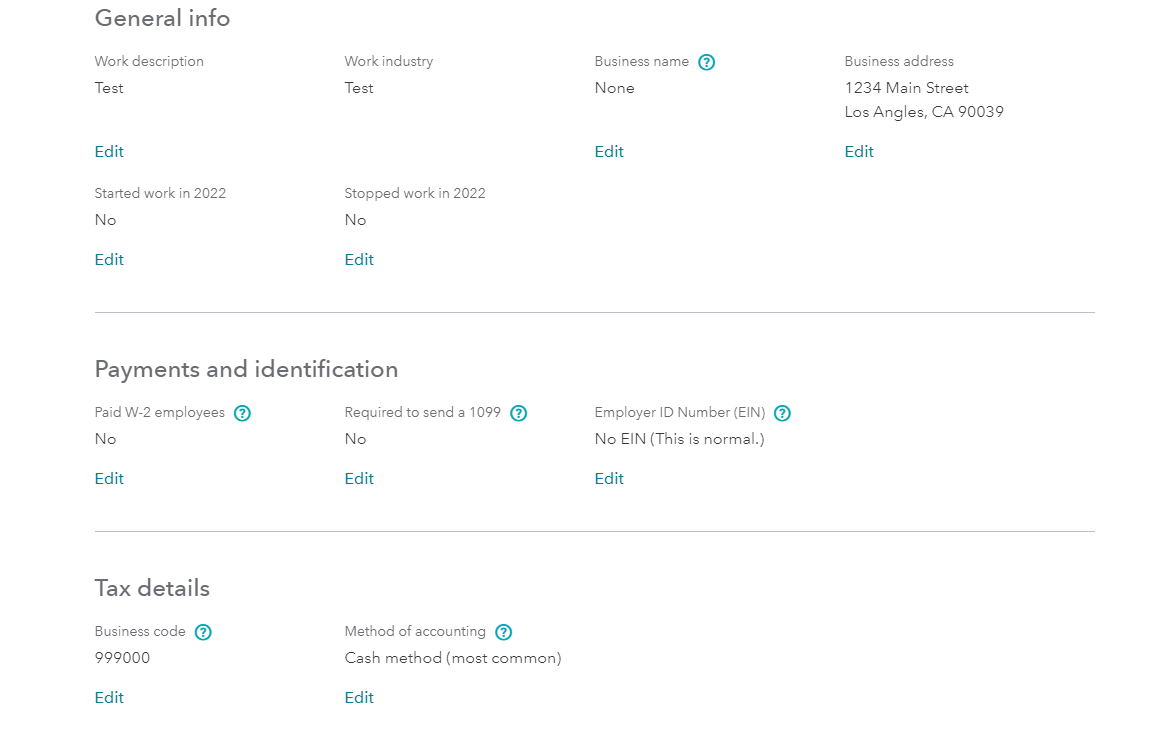
Task: Click the Payments and identification heading
Action: [x=246, y=369]
